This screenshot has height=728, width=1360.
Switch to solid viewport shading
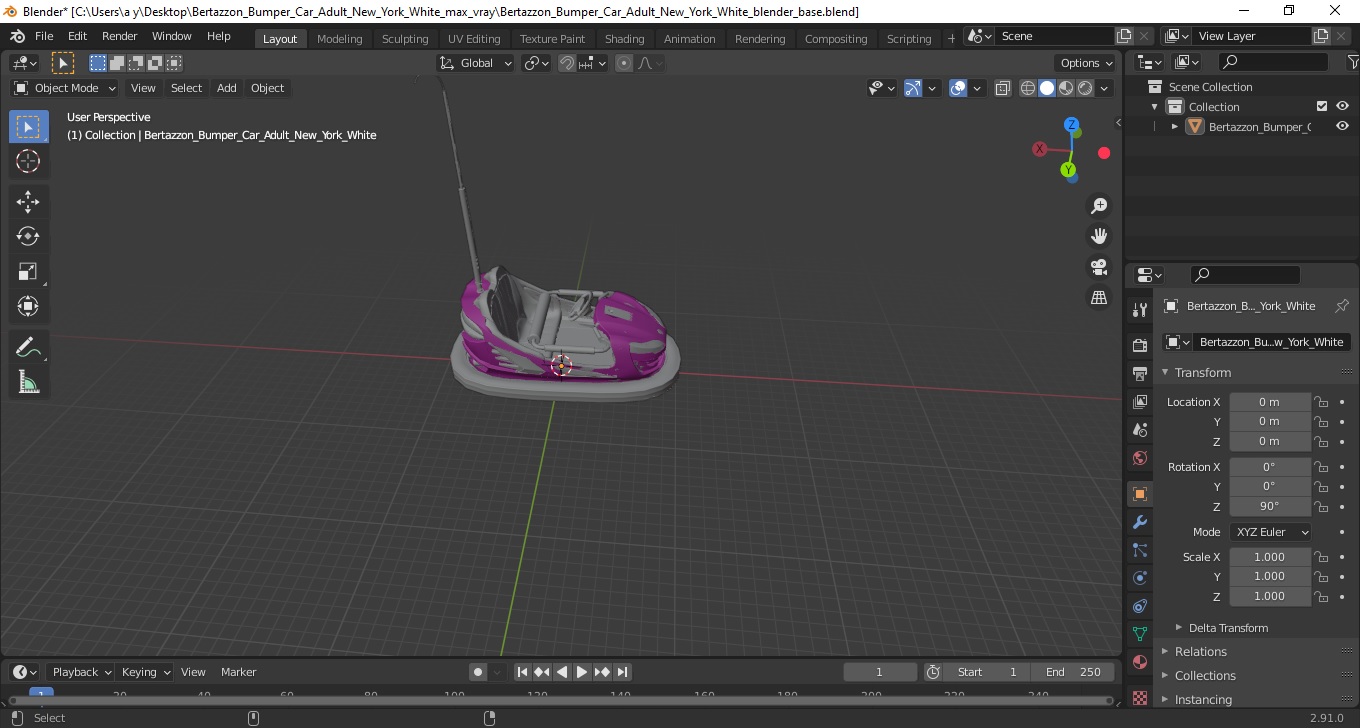pos(1047,88)
